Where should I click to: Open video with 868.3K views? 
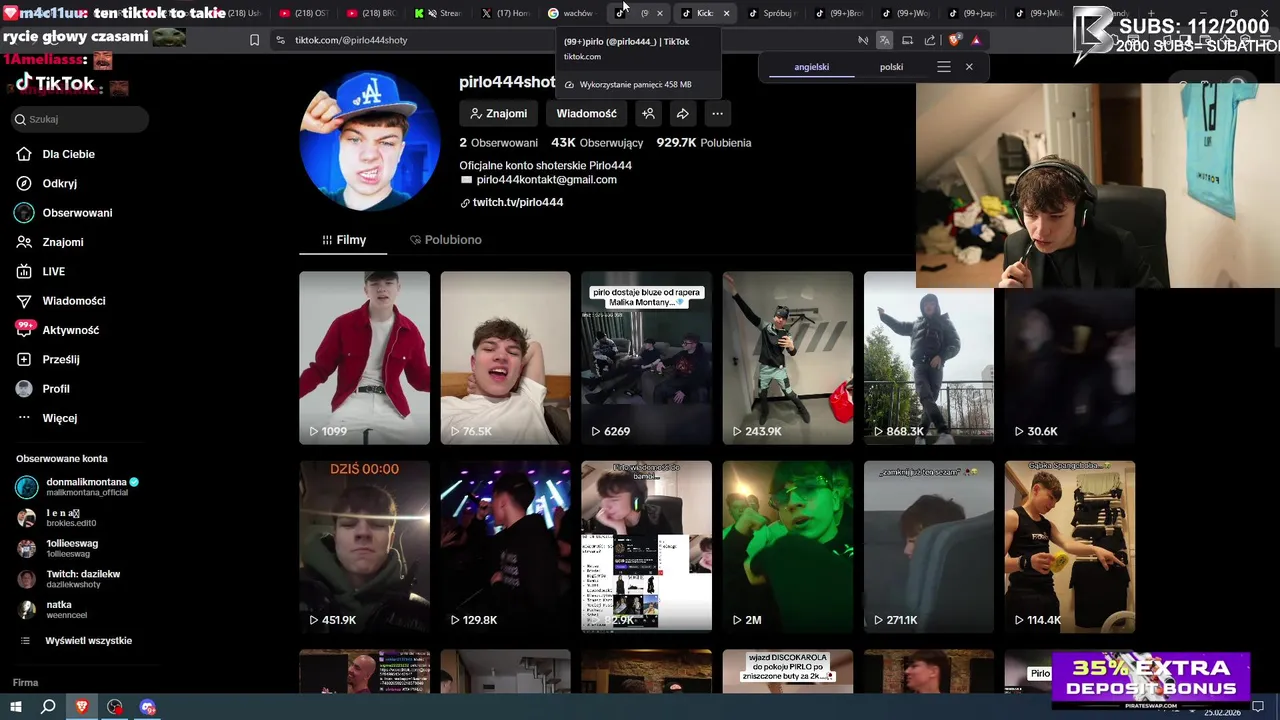[x=929, y=358]
